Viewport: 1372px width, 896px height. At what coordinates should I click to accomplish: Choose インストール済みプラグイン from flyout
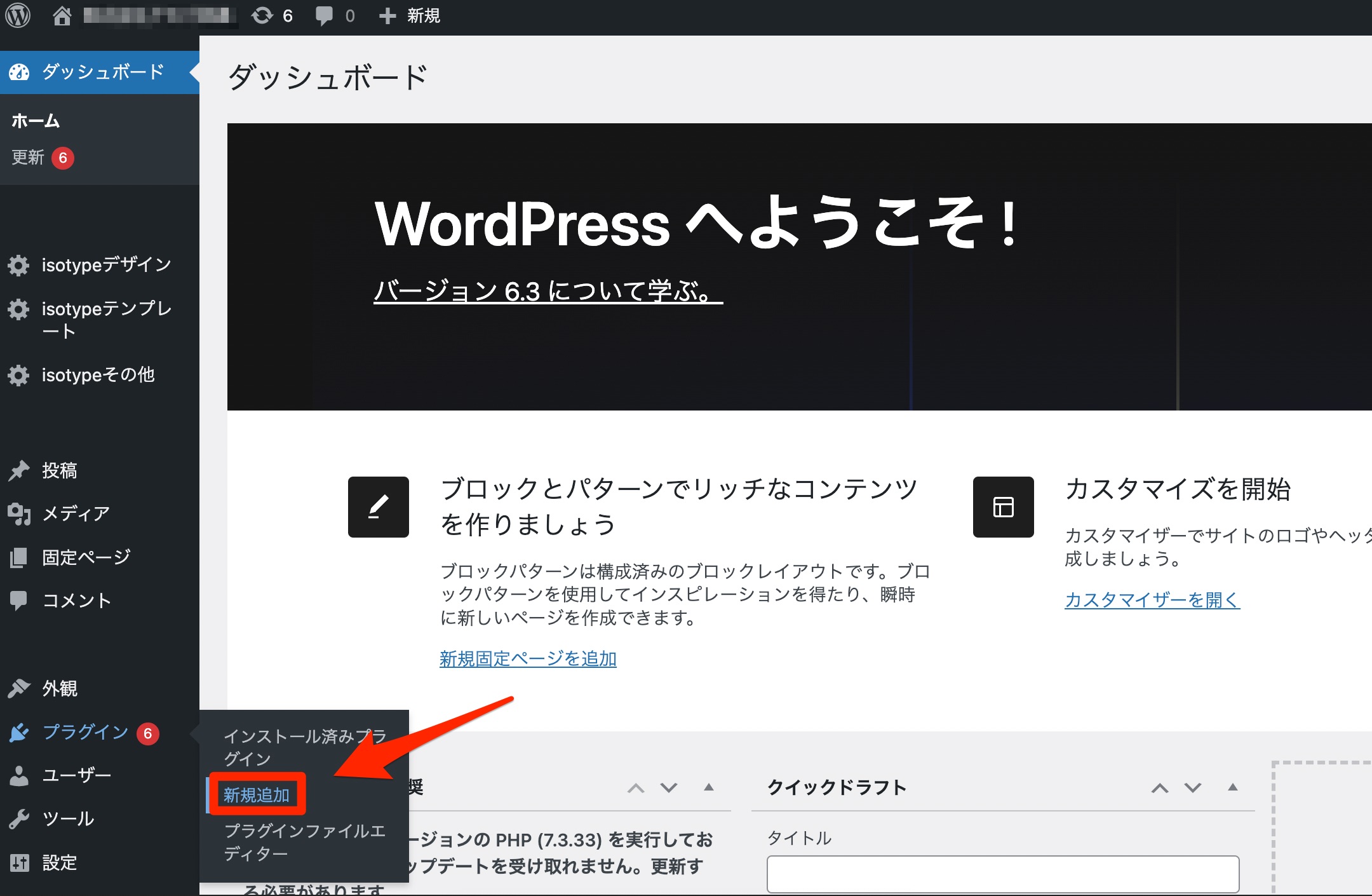(305, 747)
